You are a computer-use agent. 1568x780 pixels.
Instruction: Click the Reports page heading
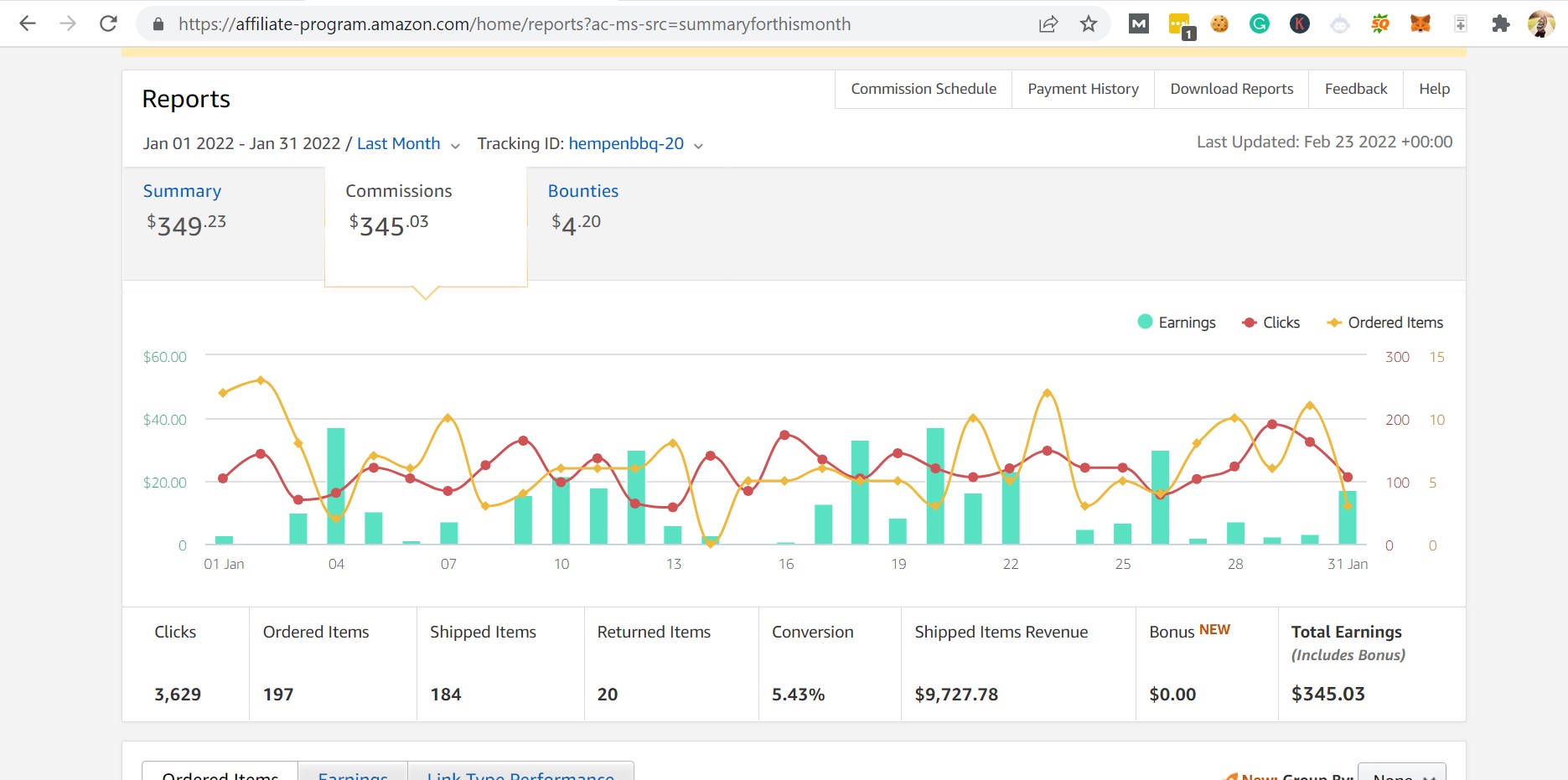[x=186, y=99]
